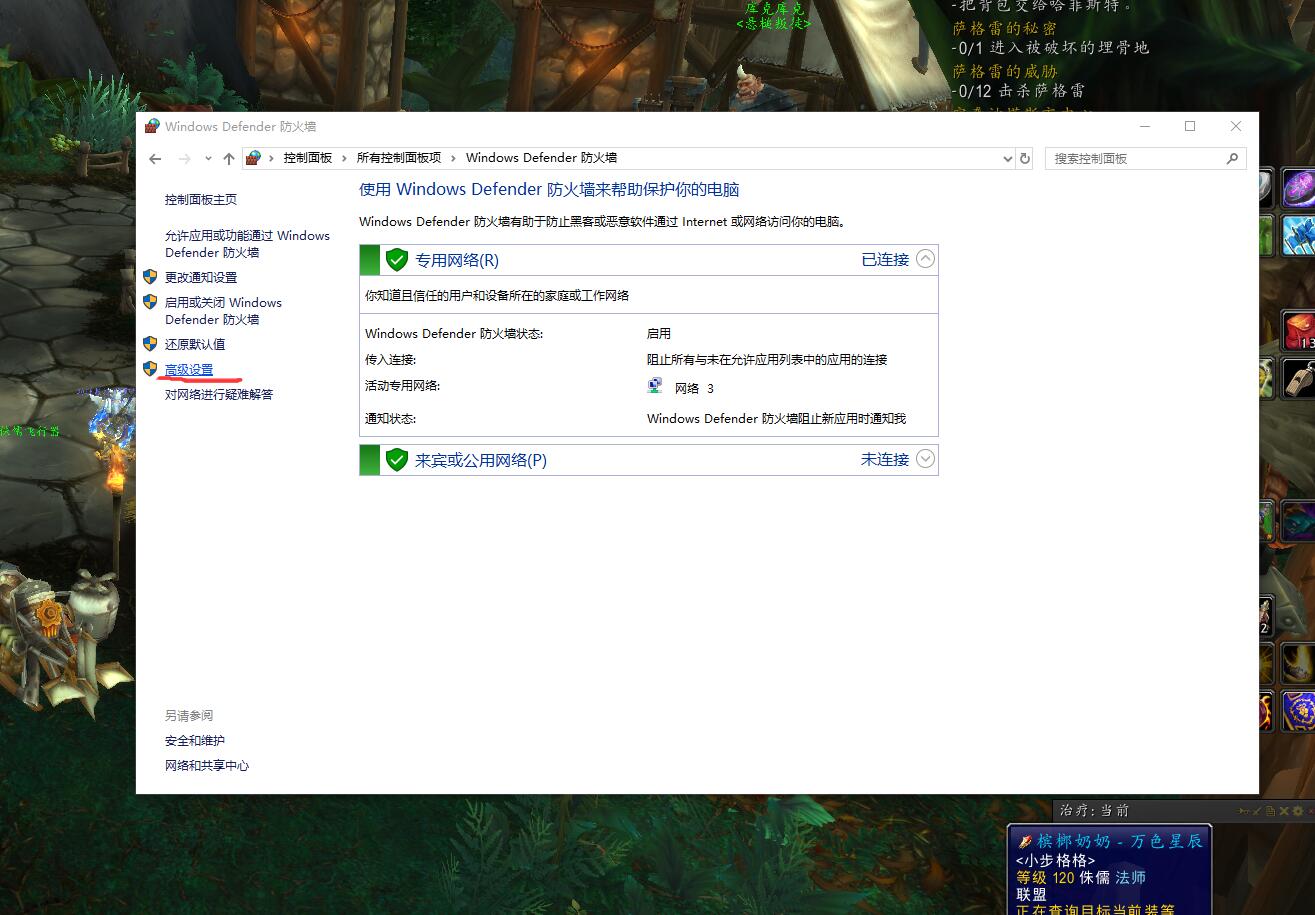The width and height of the screenshot is (1315, 915).
Task: Click the 通知状态: row label
Action: (x=390, y=419)
